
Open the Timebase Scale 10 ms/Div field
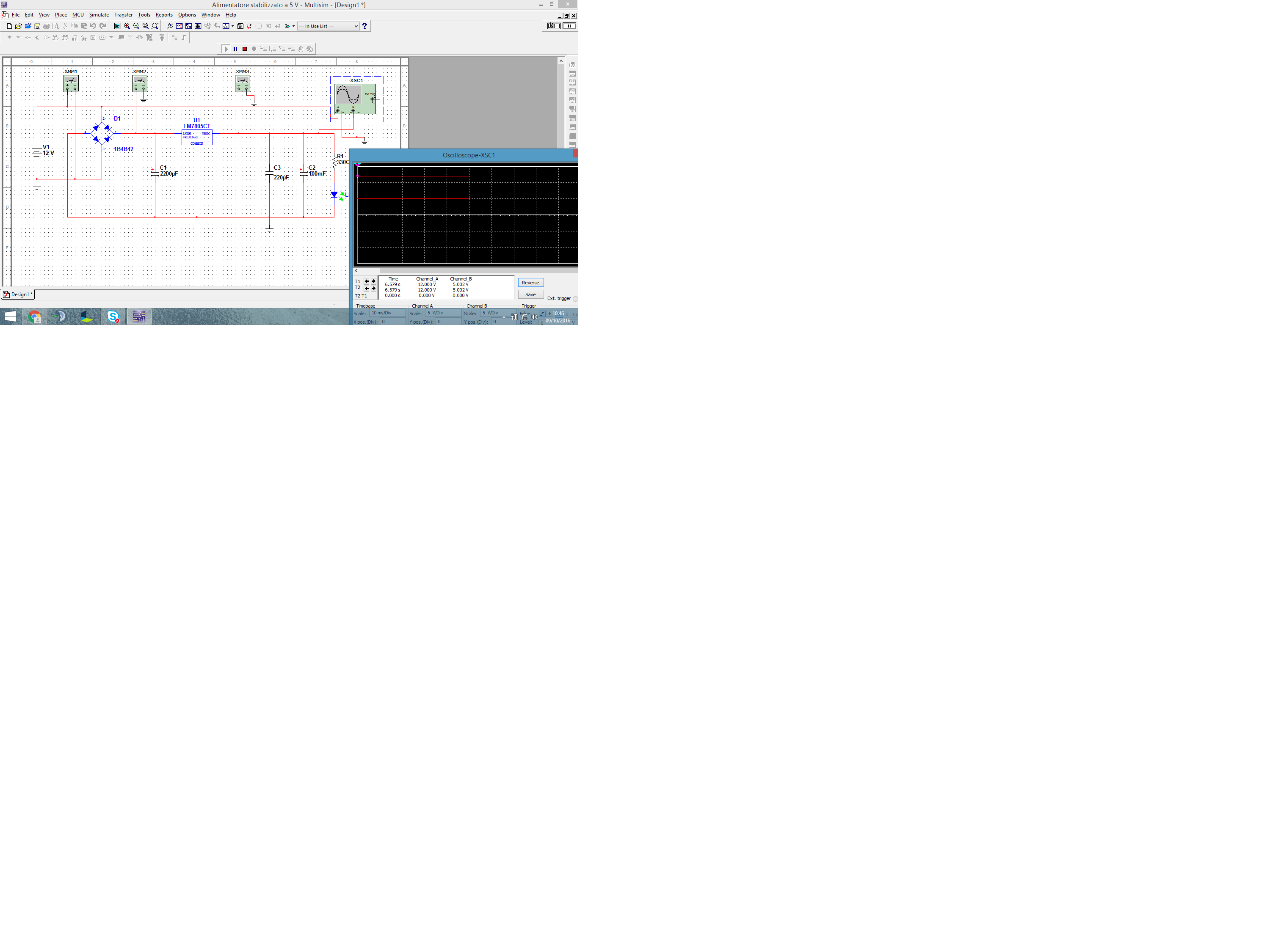[x=387, y=314]
